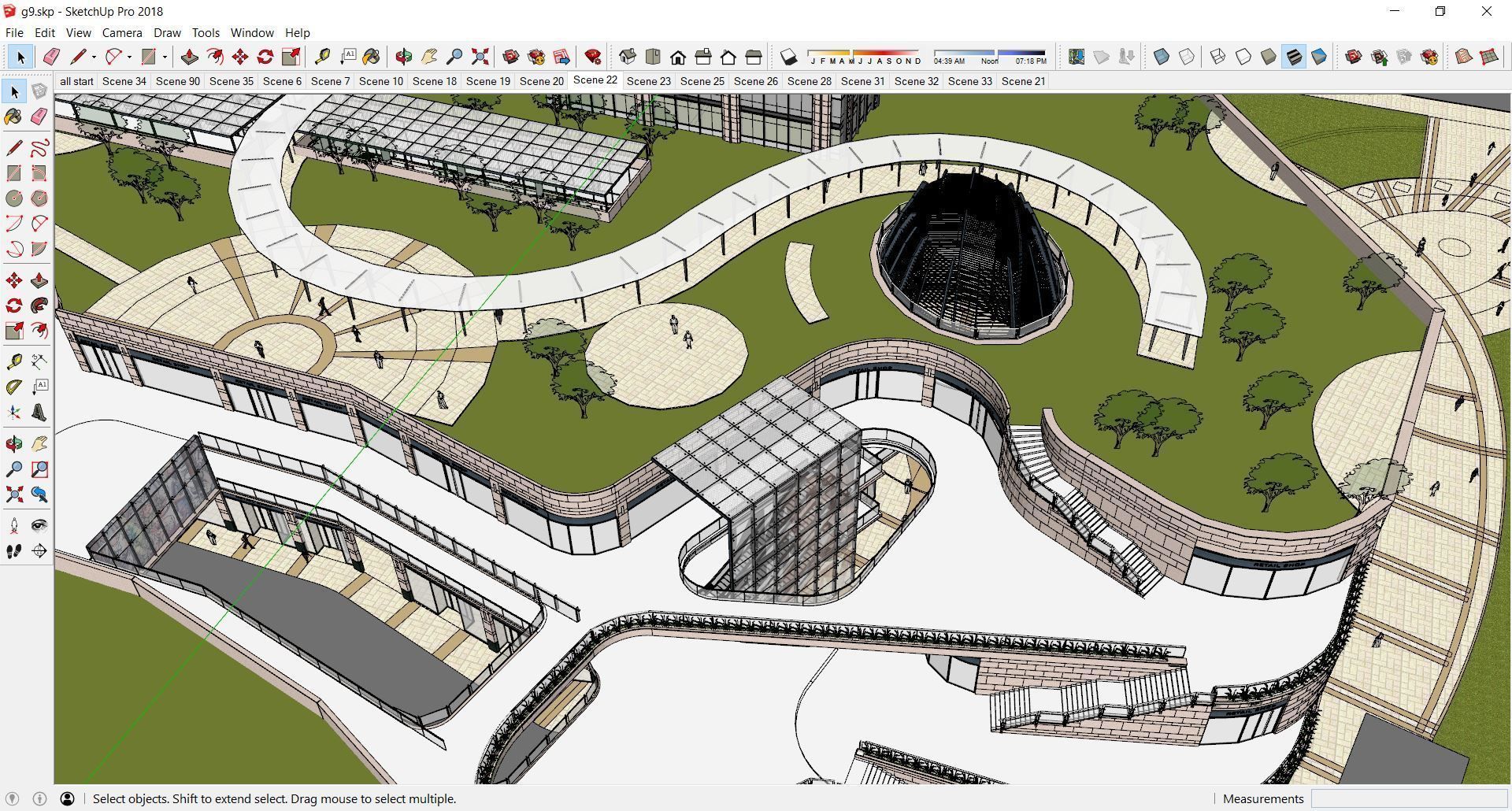Viewport: 1512px width, 811px height.
Task: Activate the Zoom Window tool
Action: (39, 469)
